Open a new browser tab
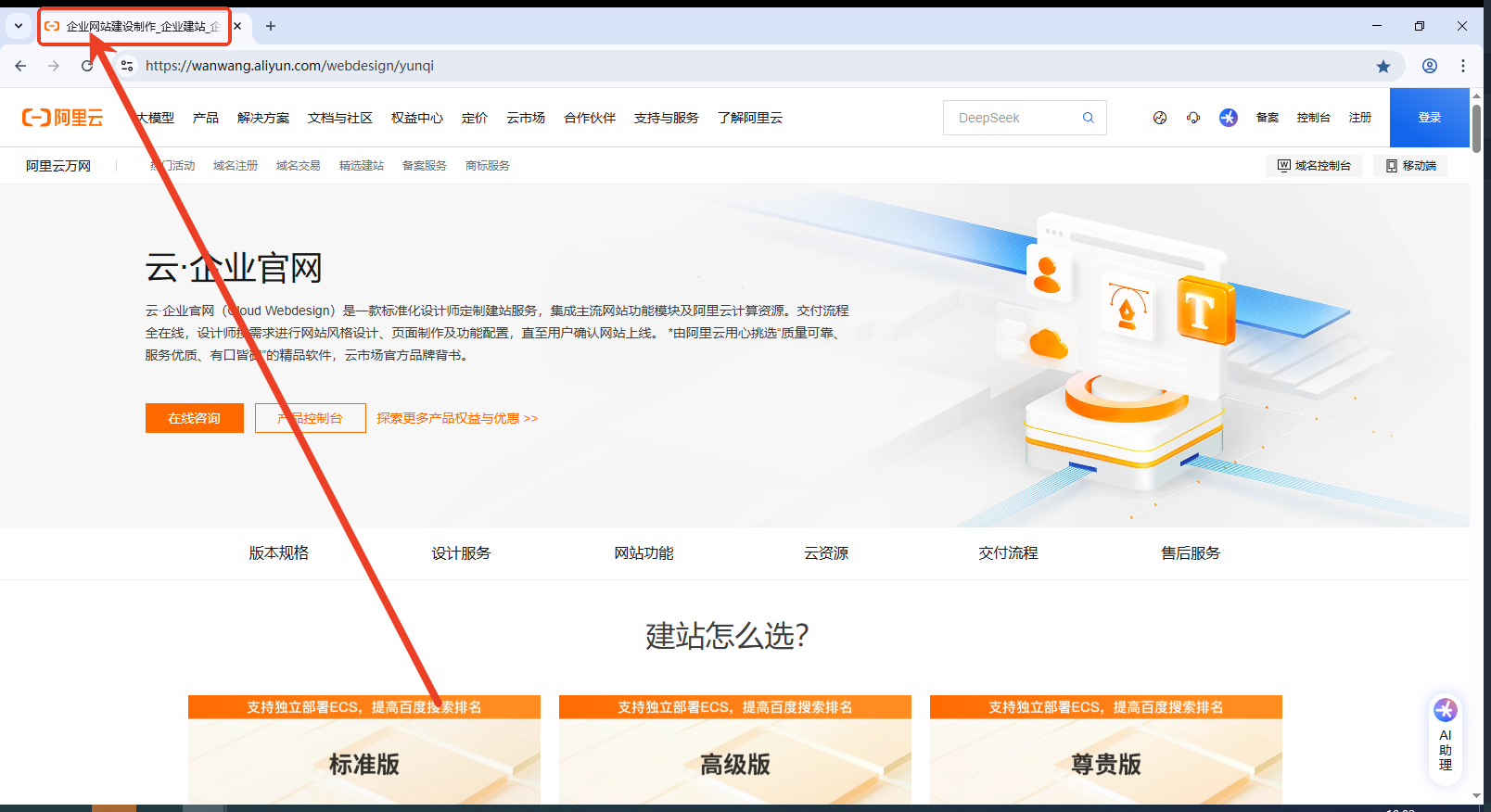 click(x=271, y=26)
